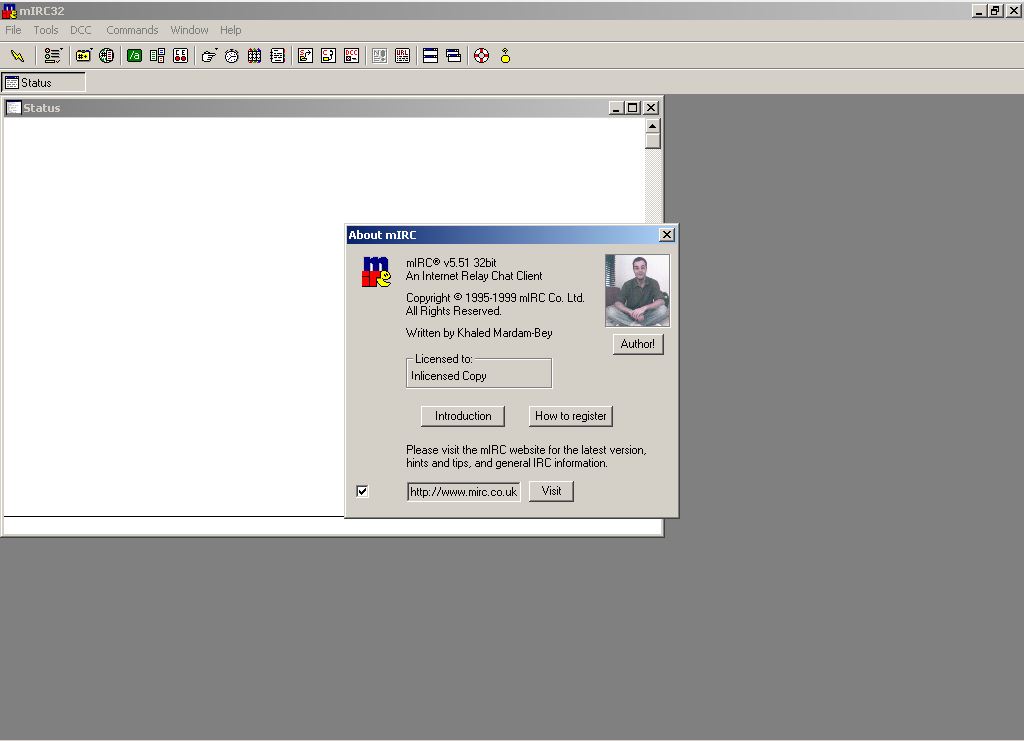Open the DCC Options toolbar icon
The width and height of the screenshot is (1024, 741).
(351, 56)
